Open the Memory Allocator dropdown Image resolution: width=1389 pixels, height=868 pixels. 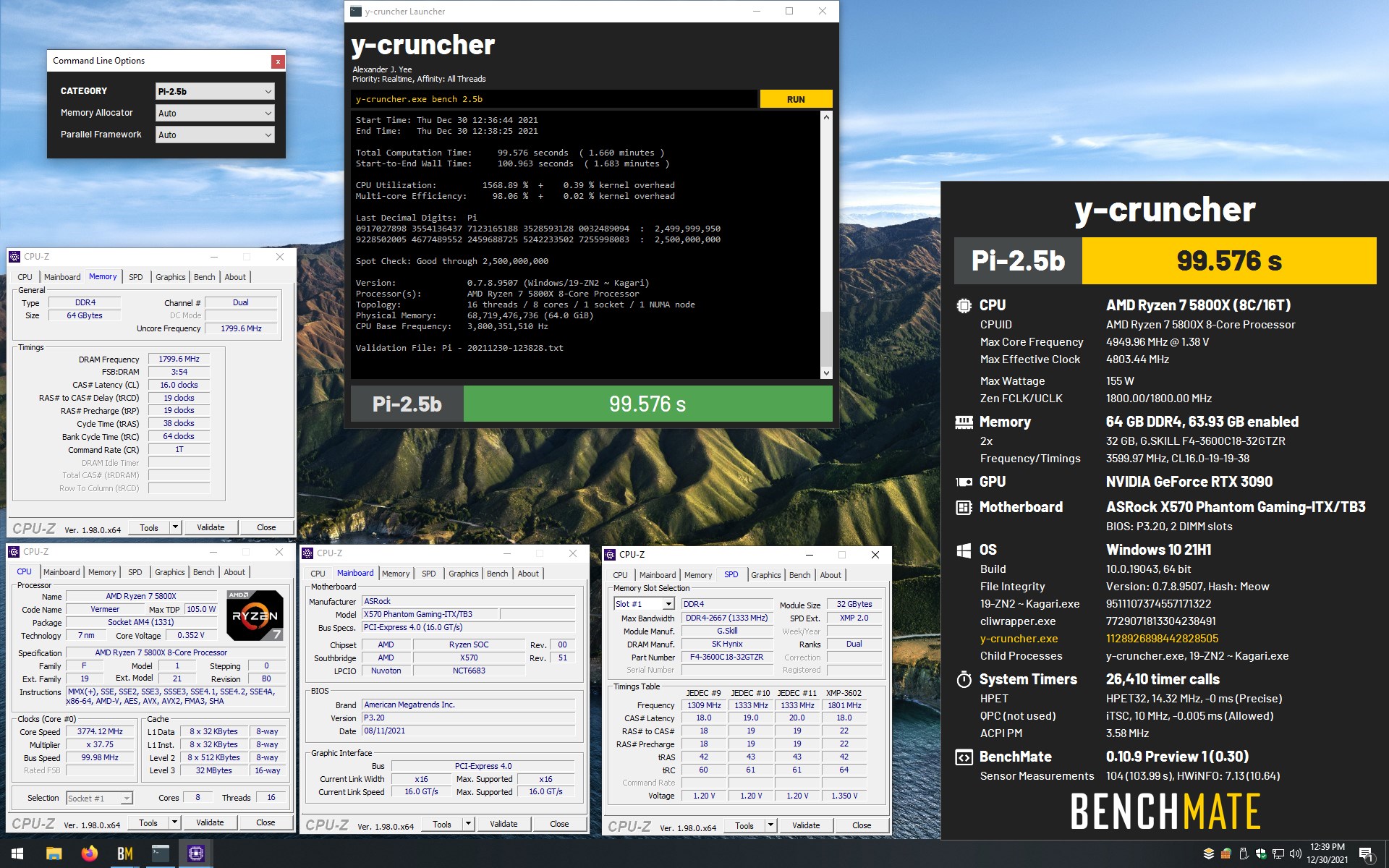(215, 113)
